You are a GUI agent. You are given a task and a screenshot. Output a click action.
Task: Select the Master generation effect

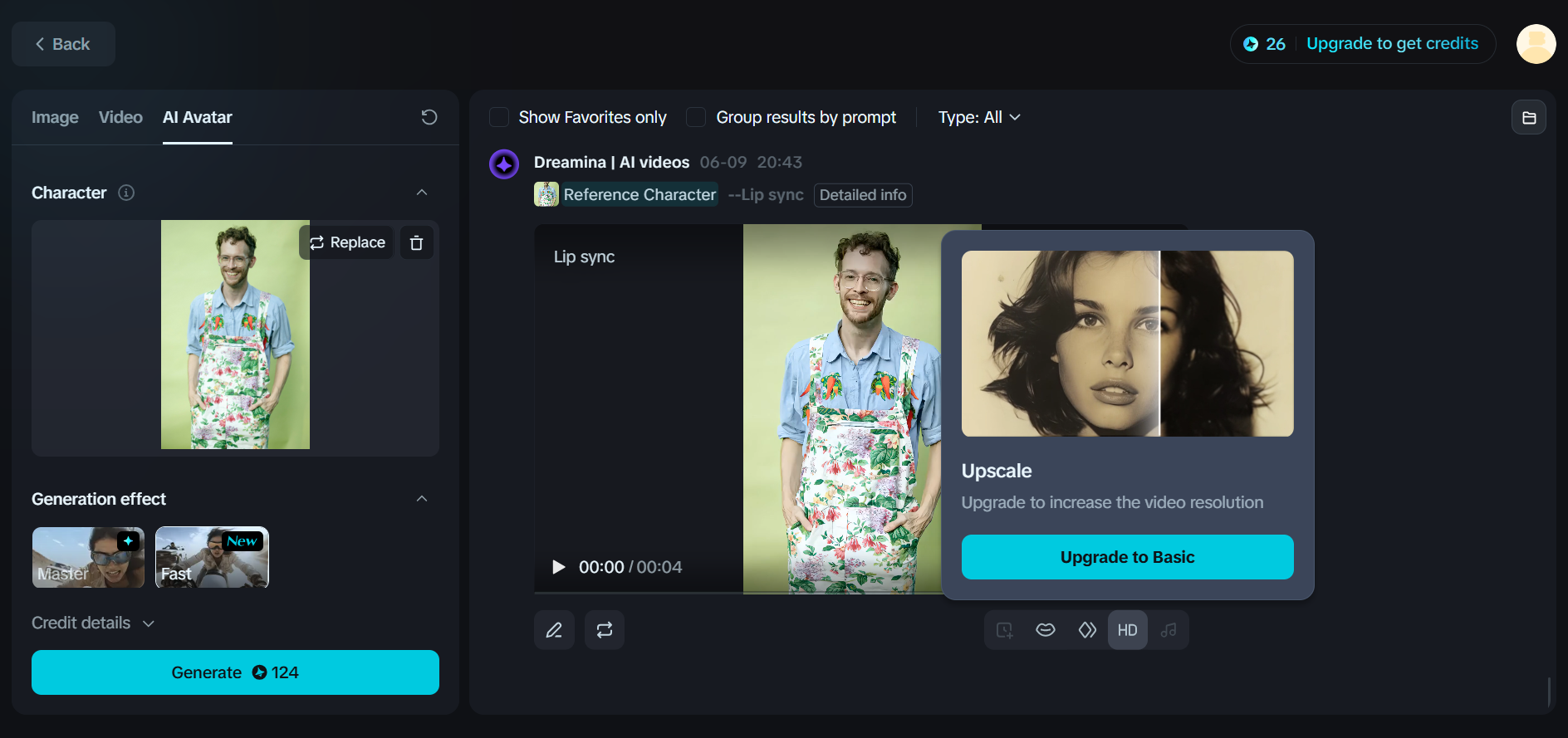(x=88, y=557)
